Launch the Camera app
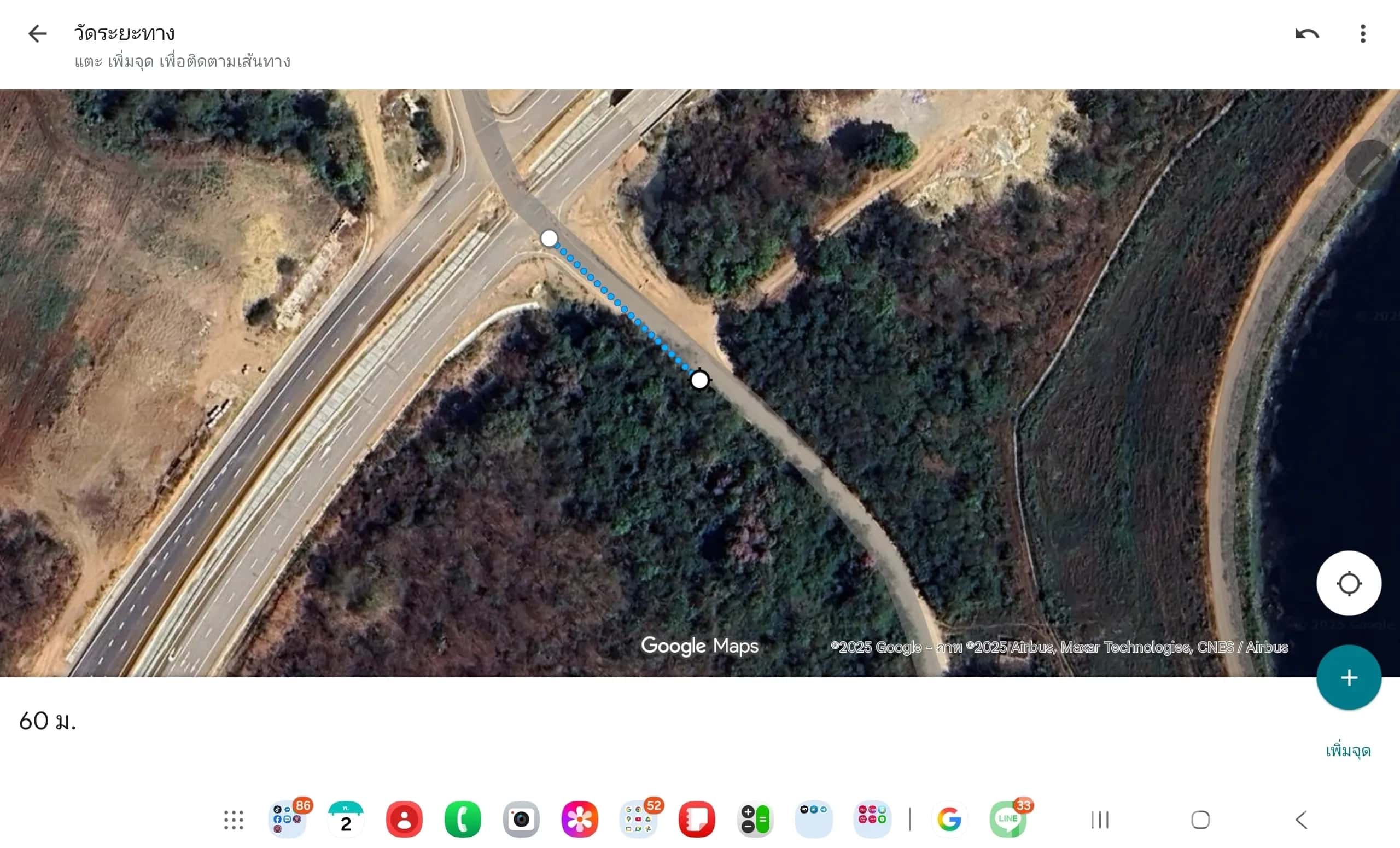Image resolution: width=1400 pixels, height=848 pixels. (521, 820)
